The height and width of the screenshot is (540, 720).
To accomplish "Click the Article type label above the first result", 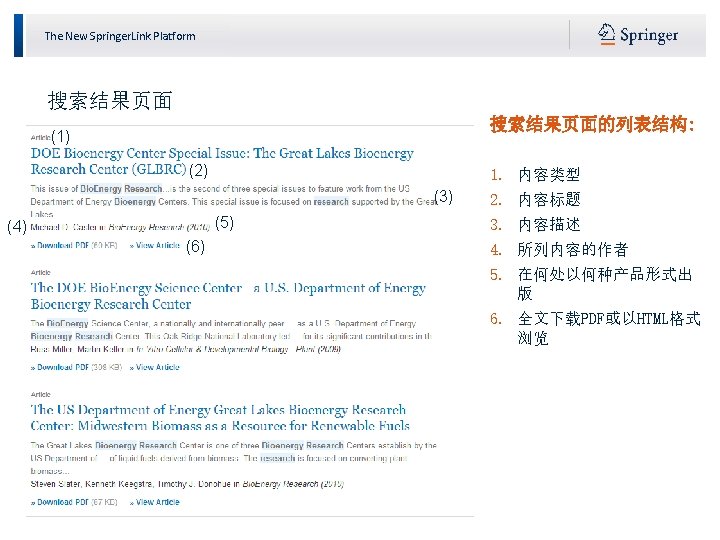I will [40, 137].
